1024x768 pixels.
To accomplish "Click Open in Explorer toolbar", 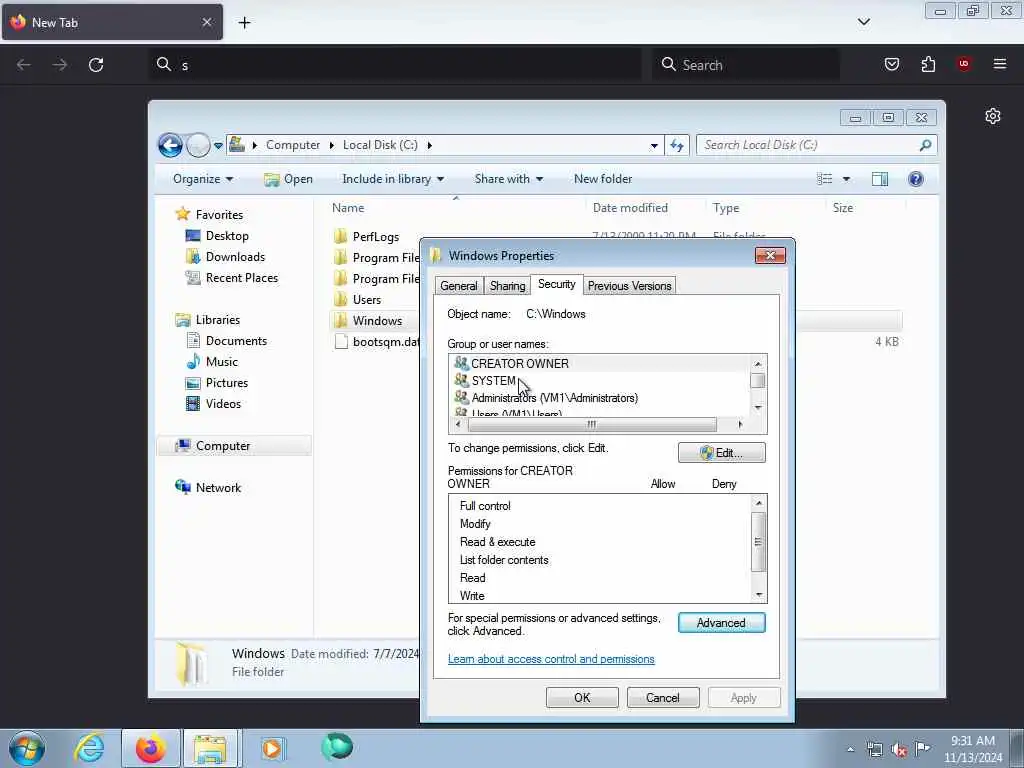I will click(288, 179).
